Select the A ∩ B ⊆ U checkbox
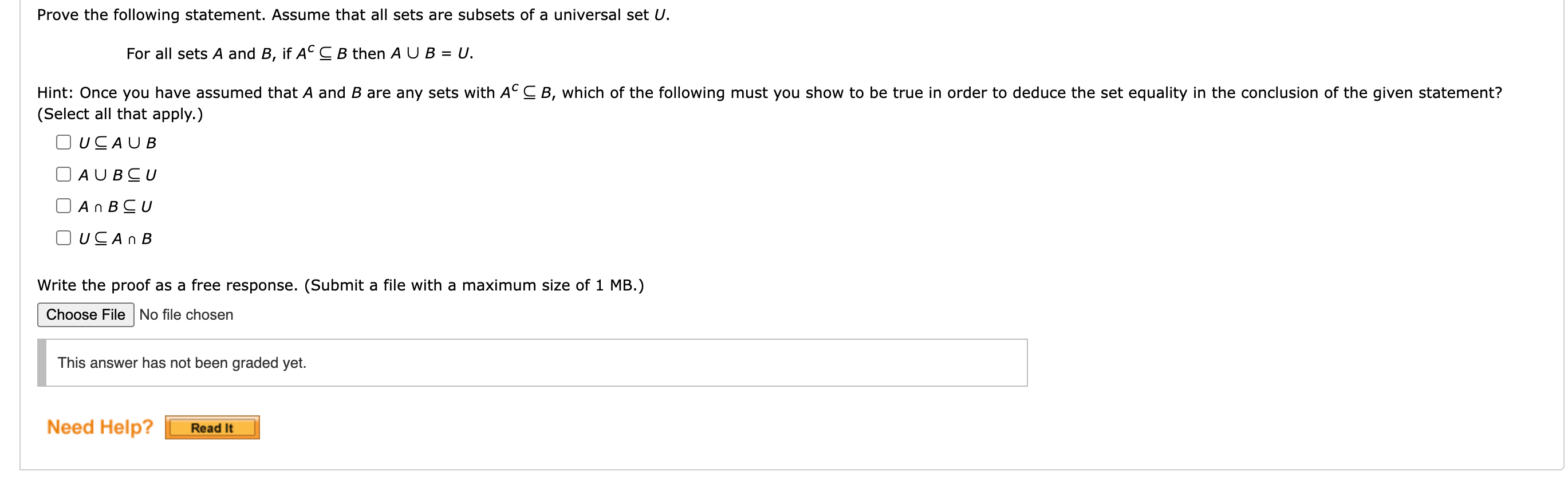 pyautogui.click(x=64, y=206)
